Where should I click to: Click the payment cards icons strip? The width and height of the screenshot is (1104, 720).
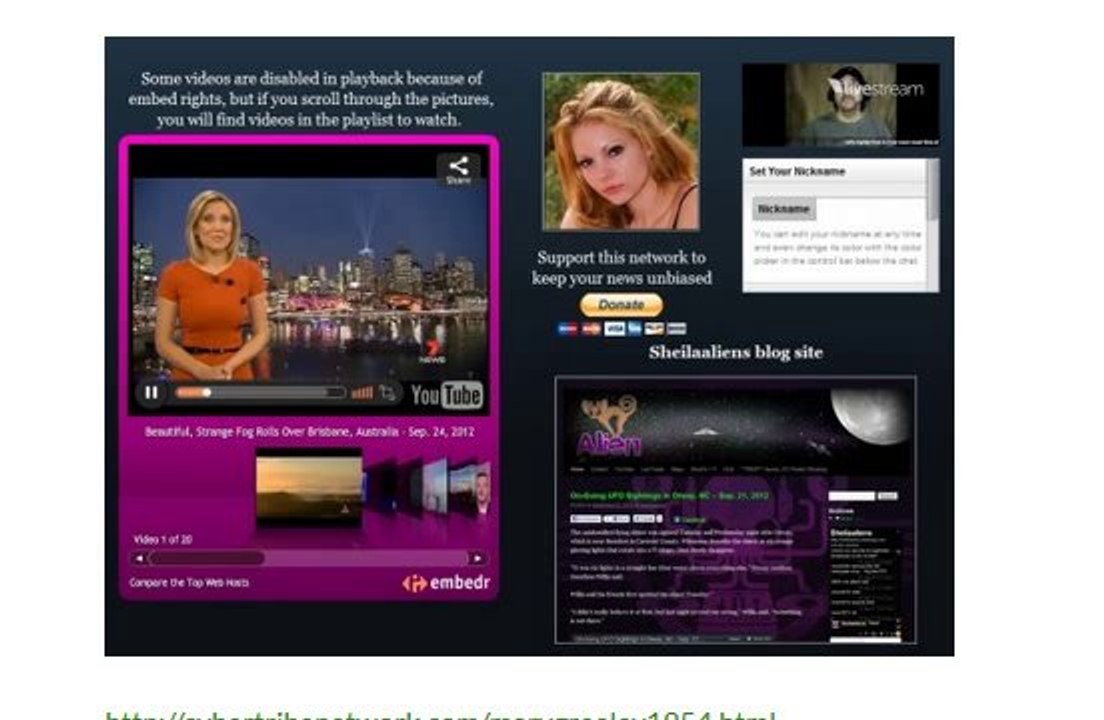coord(622,329)
